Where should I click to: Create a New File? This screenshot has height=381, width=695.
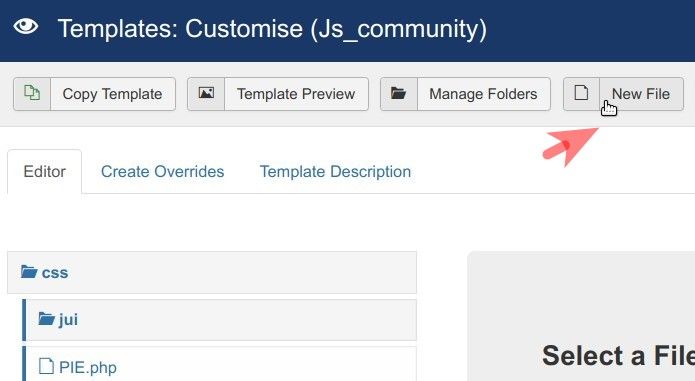pos(623,94)
